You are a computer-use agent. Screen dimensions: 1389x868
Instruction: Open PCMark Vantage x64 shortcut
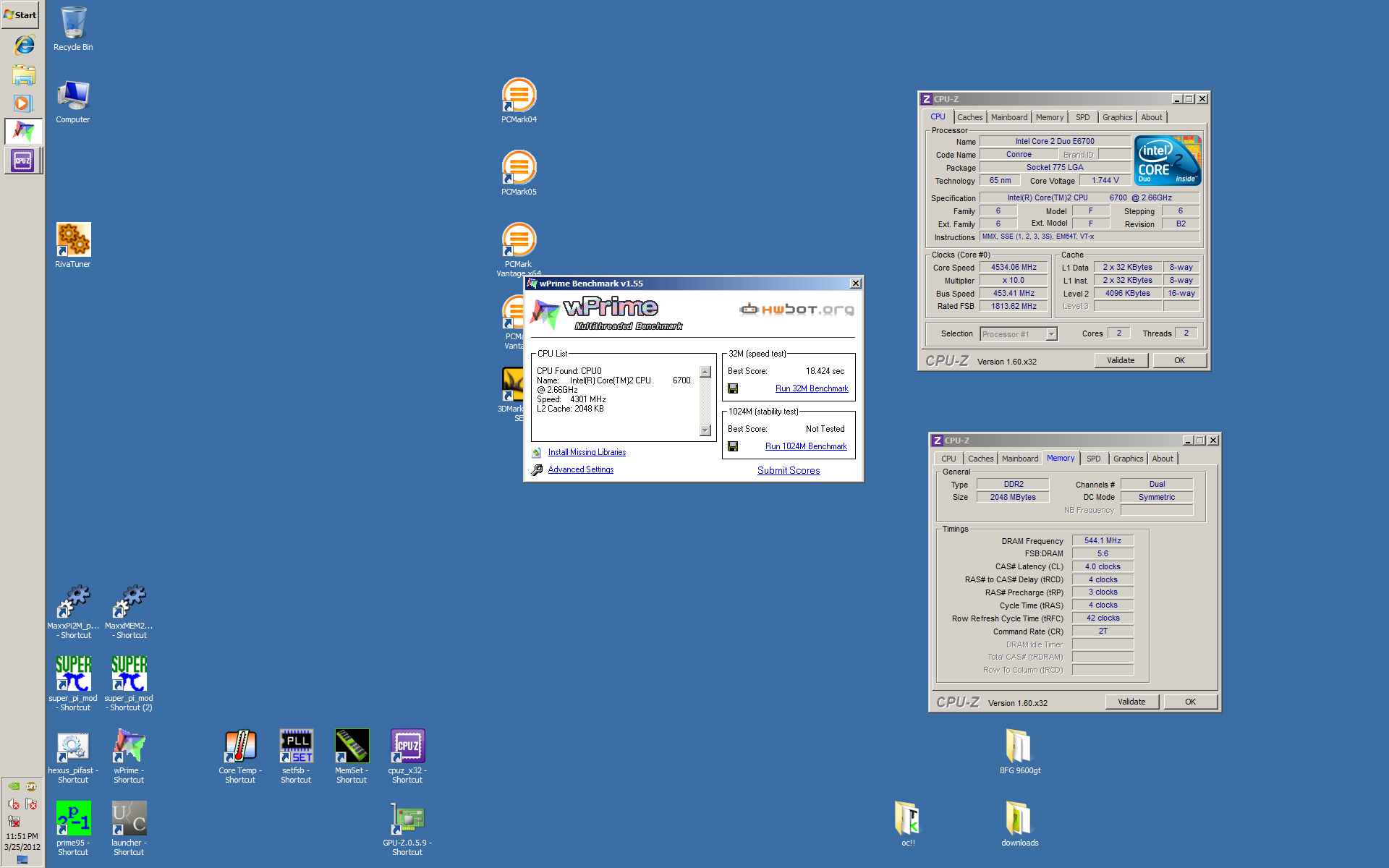click(x=519, y=249)
